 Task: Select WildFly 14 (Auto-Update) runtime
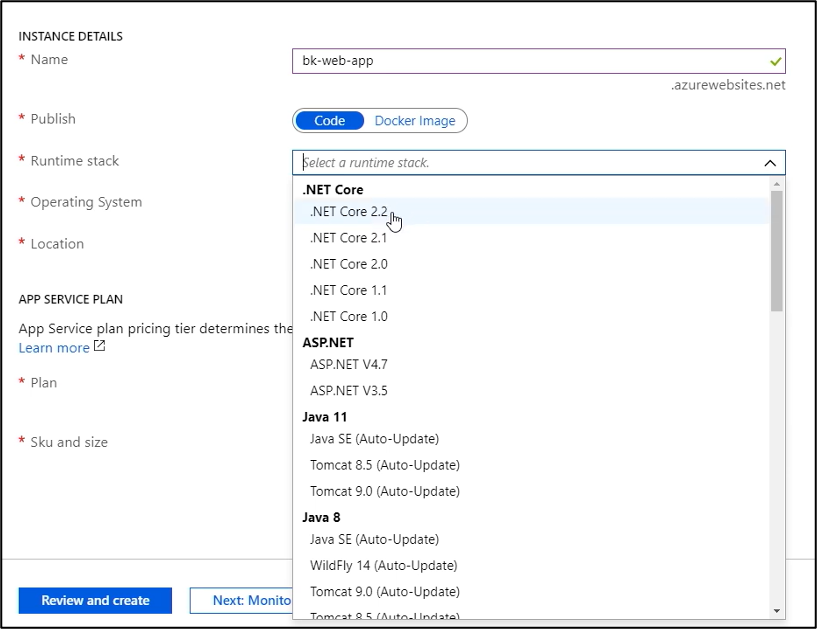(384, 566)
